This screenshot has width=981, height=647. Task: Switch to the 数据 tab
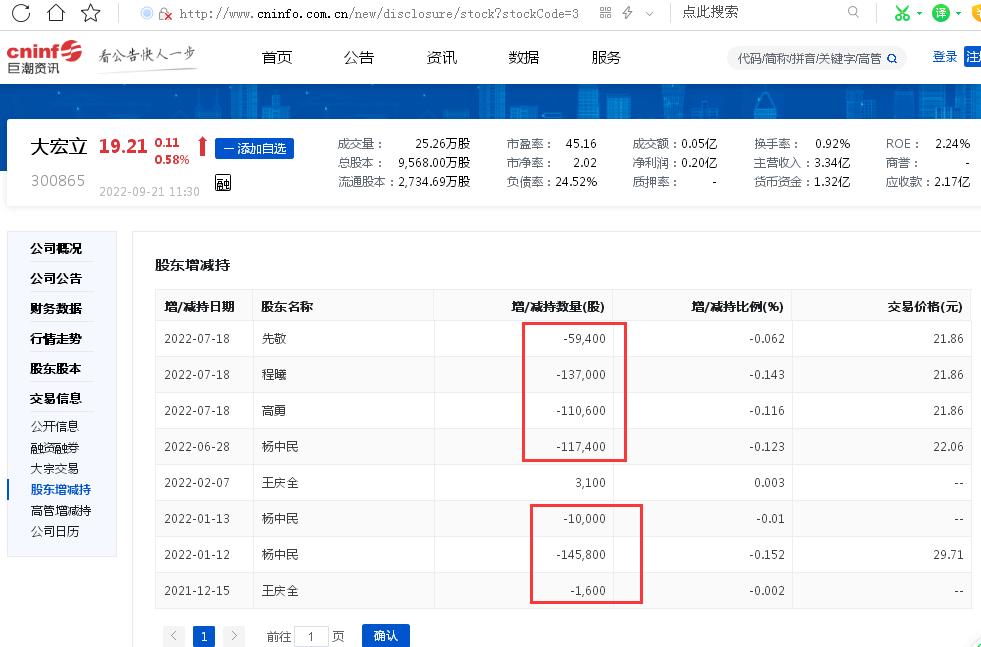[523, 57]
